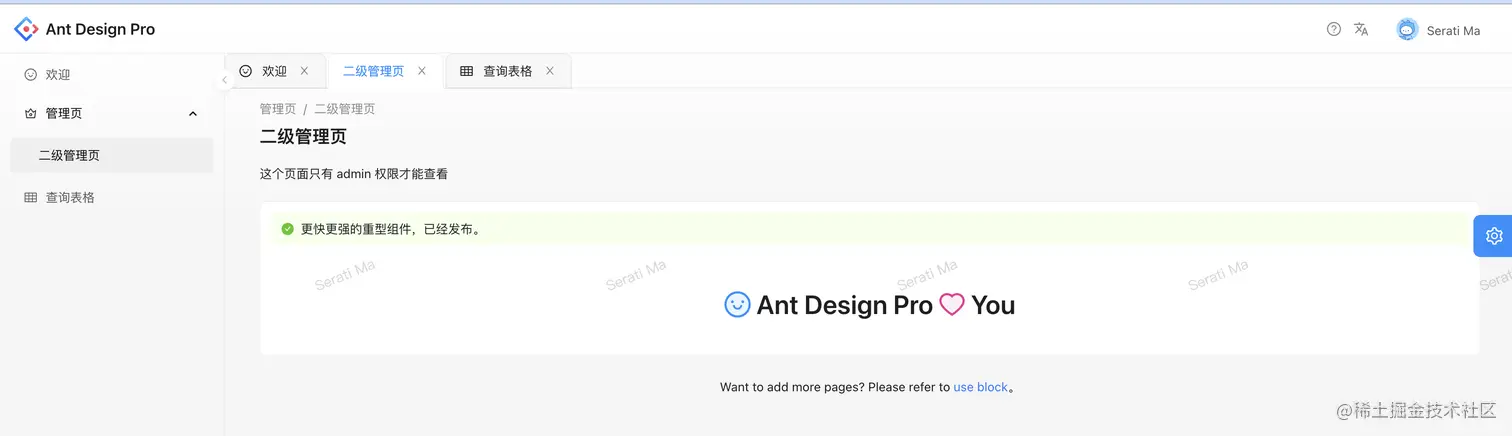The height and width of the screenshot is (436, 1512).
Task: Click 'Want to add more pages?' text
Action: pos(792,387)
